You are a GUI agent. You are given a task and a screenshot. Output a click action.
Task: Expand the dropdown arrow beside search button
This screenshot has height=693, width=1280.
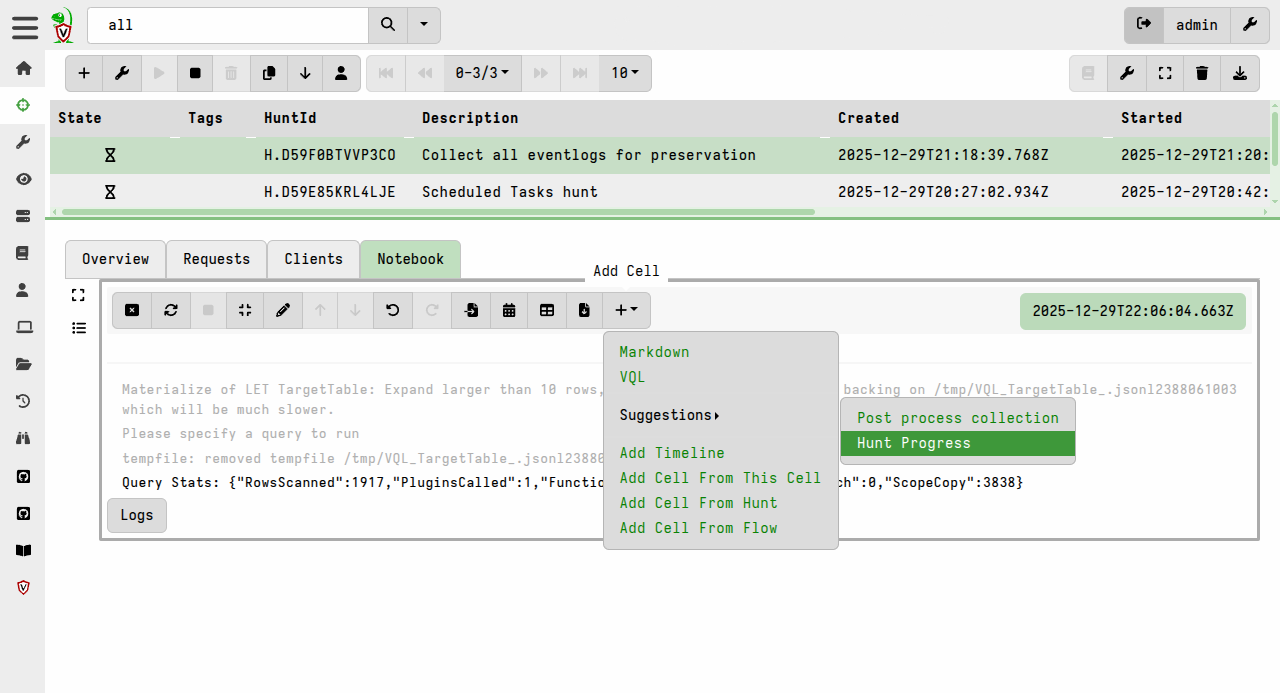(x=424, y=25)
